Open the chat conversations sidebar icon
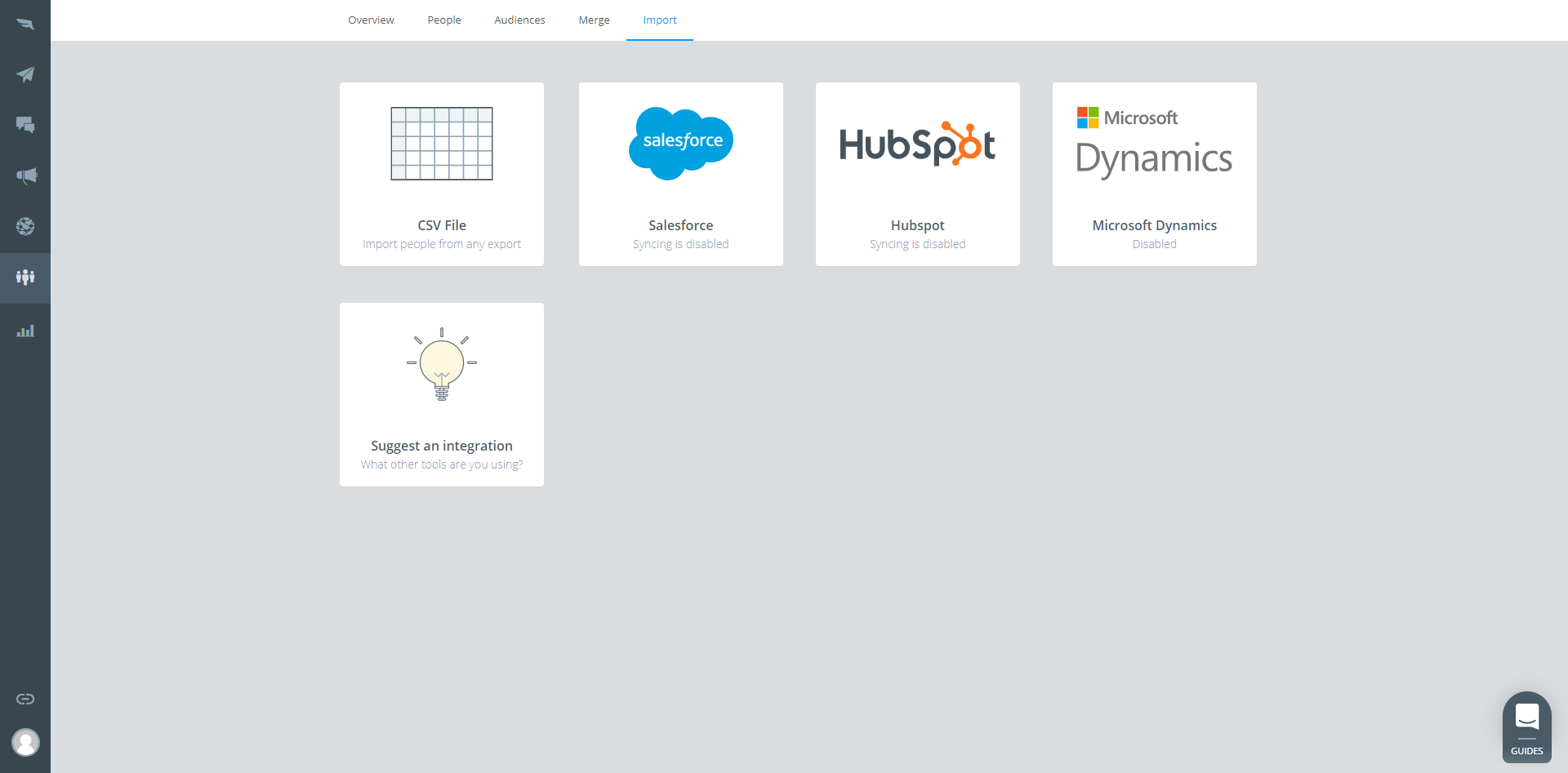 click(x=25, y=125)
